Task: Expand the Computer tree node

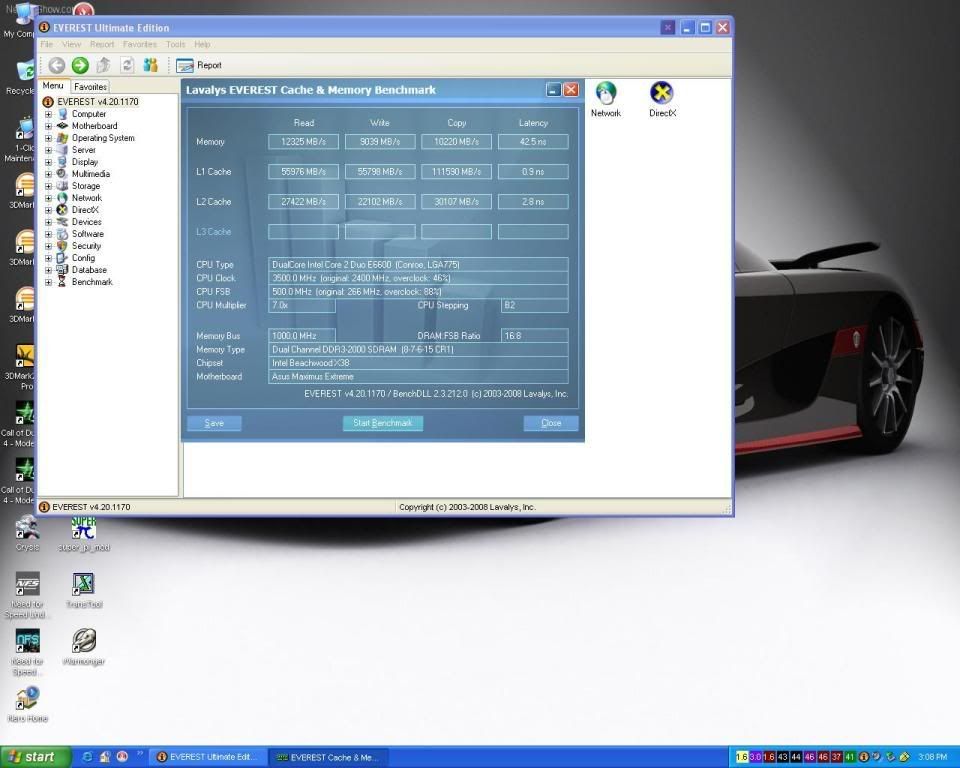Action: point(49,114)
